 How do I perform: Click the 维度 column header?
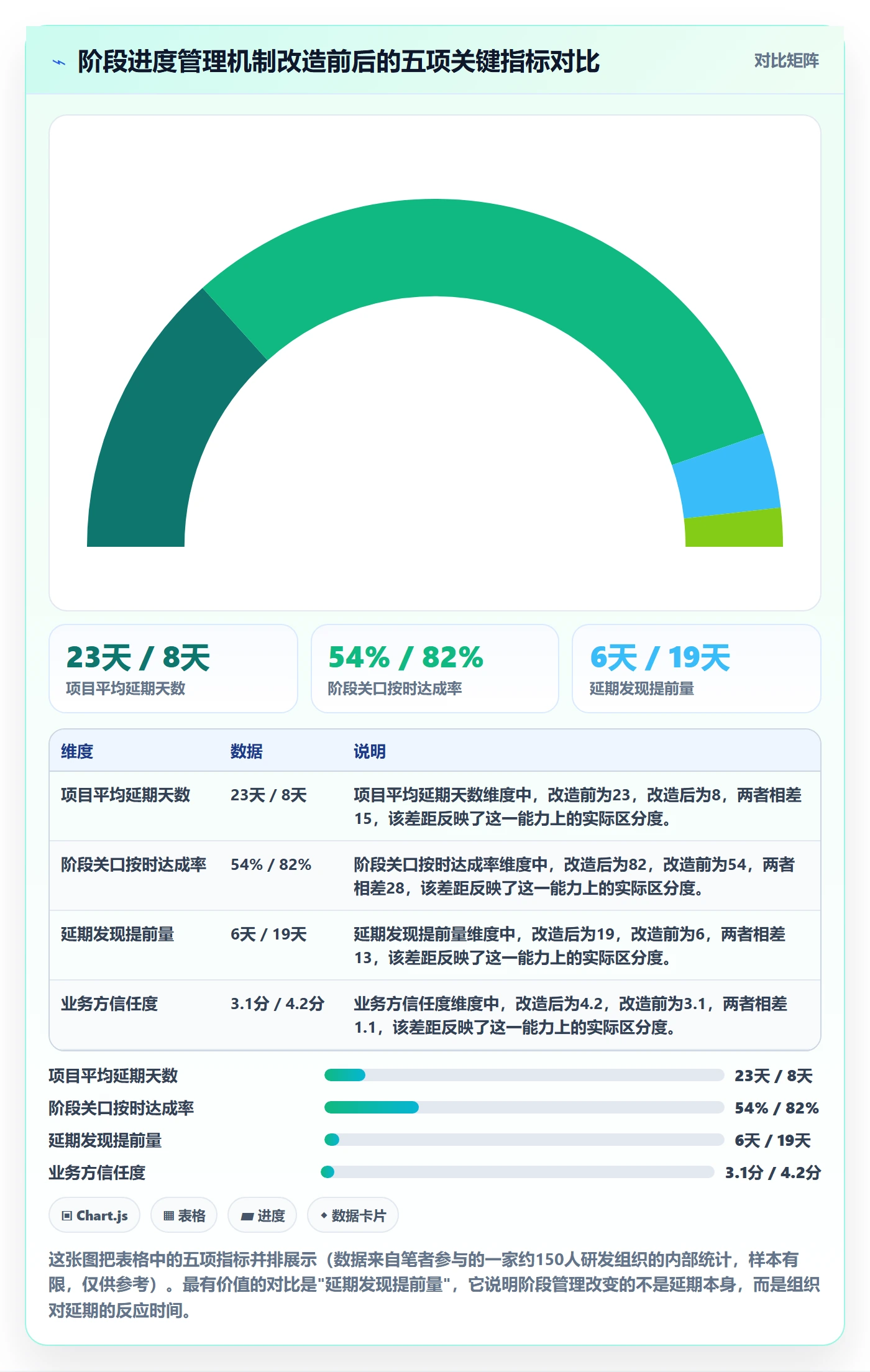77,751
